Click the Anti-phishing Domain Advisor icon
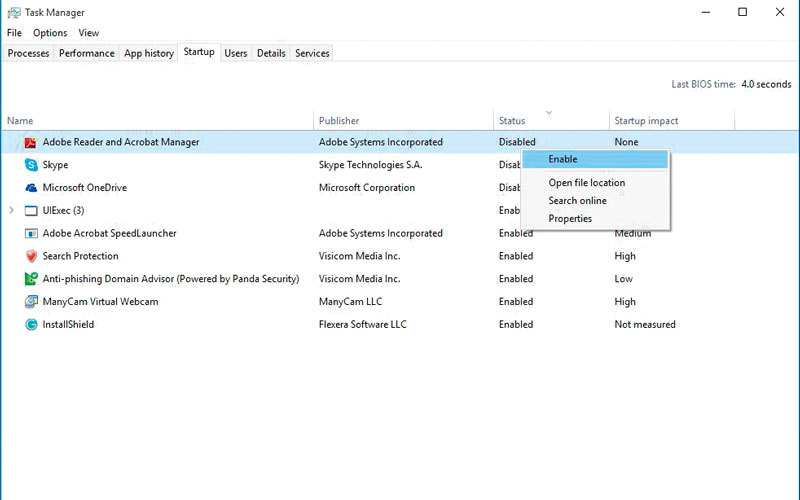Viewport: 800px width, 500px height. [31, 279]
